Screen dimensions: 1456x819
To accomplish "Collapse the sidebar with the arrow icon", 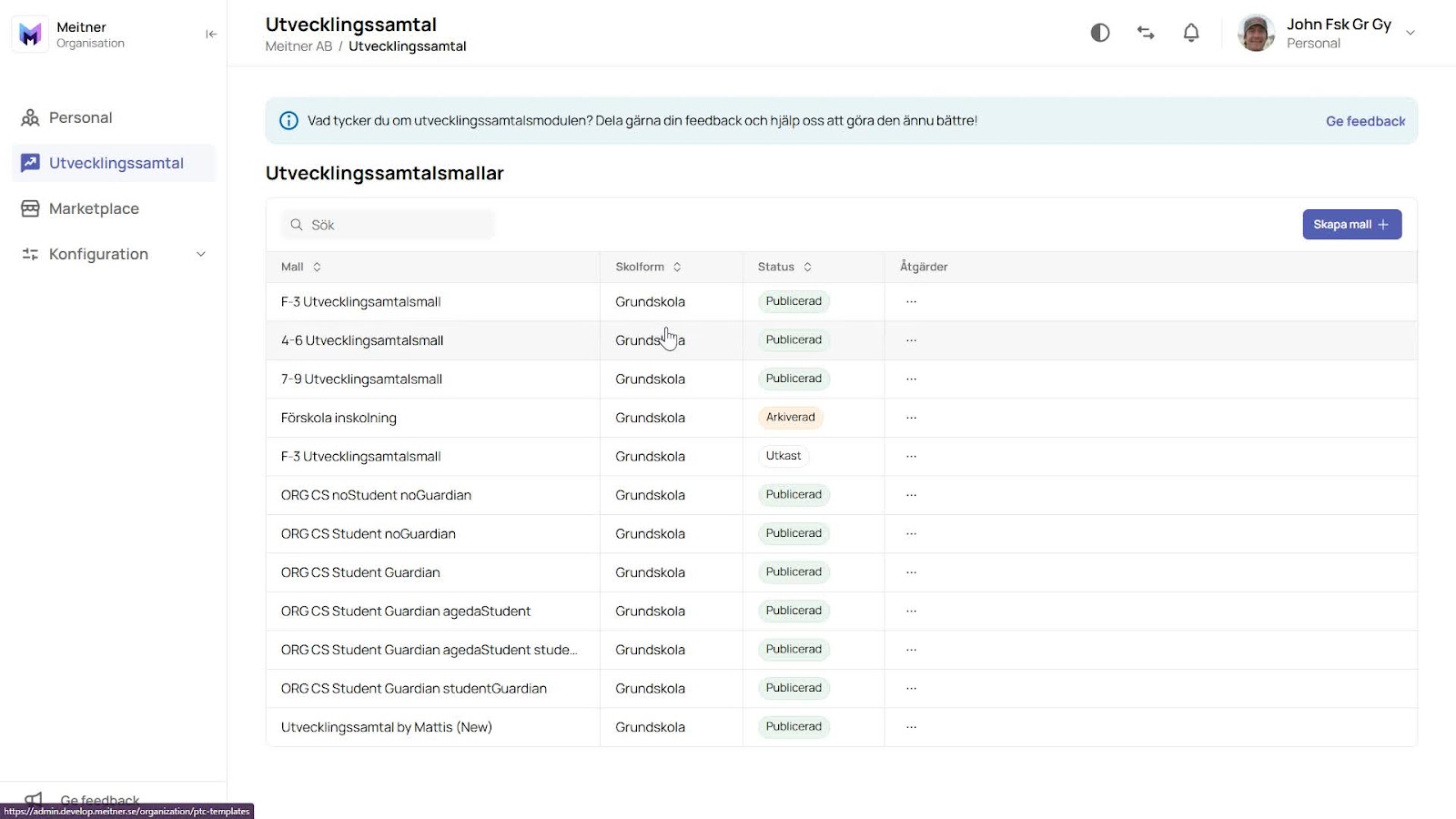I will pyautogui.click(x=211, y=34).
